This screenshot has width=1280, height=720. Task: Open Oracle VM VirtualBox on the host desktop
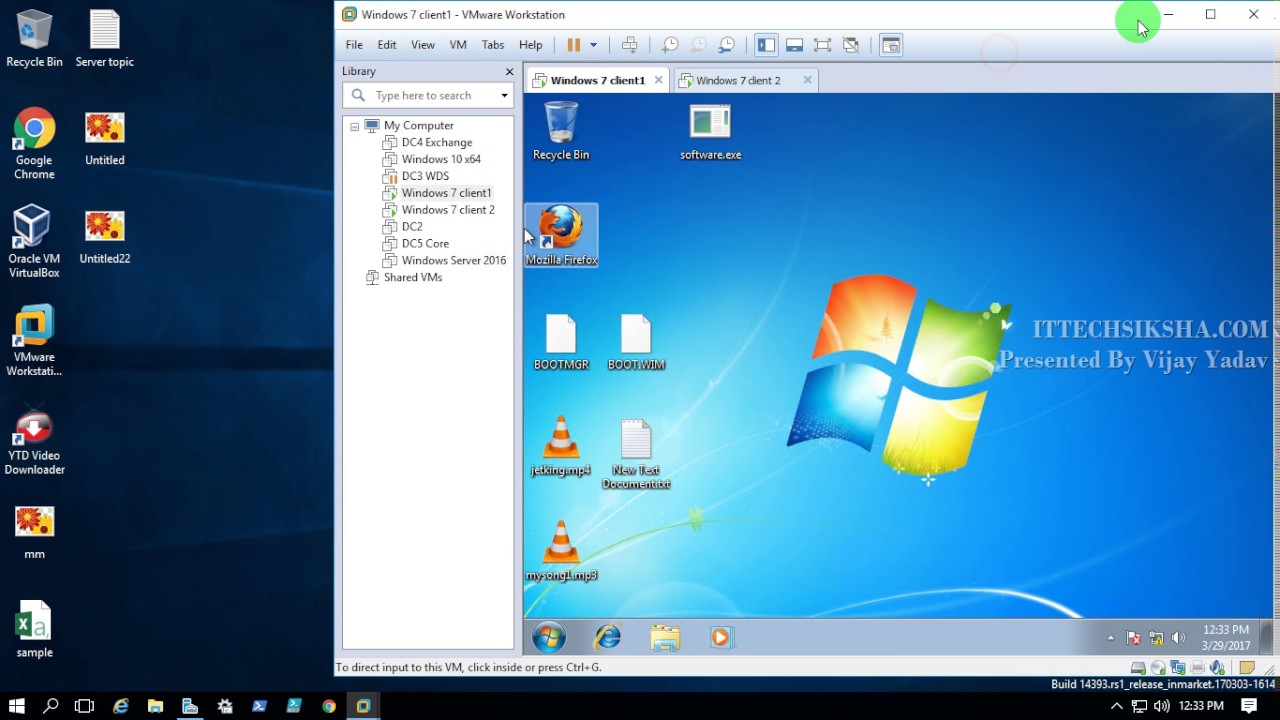[34, 242]
